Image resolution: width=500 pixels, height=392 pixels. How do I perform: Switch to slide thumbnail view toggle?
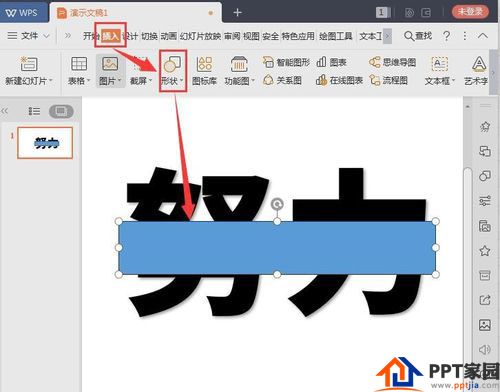tap(61, 111)
